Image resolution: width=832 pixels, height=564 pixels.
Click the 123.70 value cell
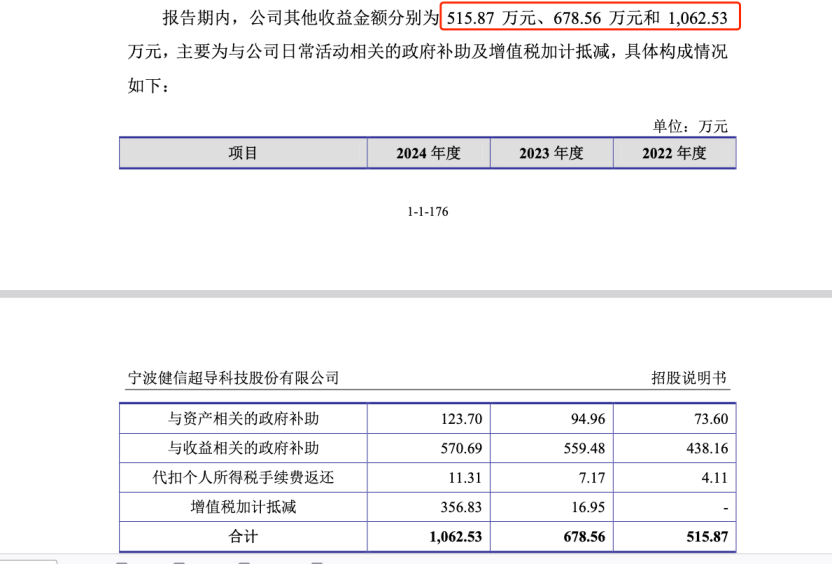tap(461, 419)
